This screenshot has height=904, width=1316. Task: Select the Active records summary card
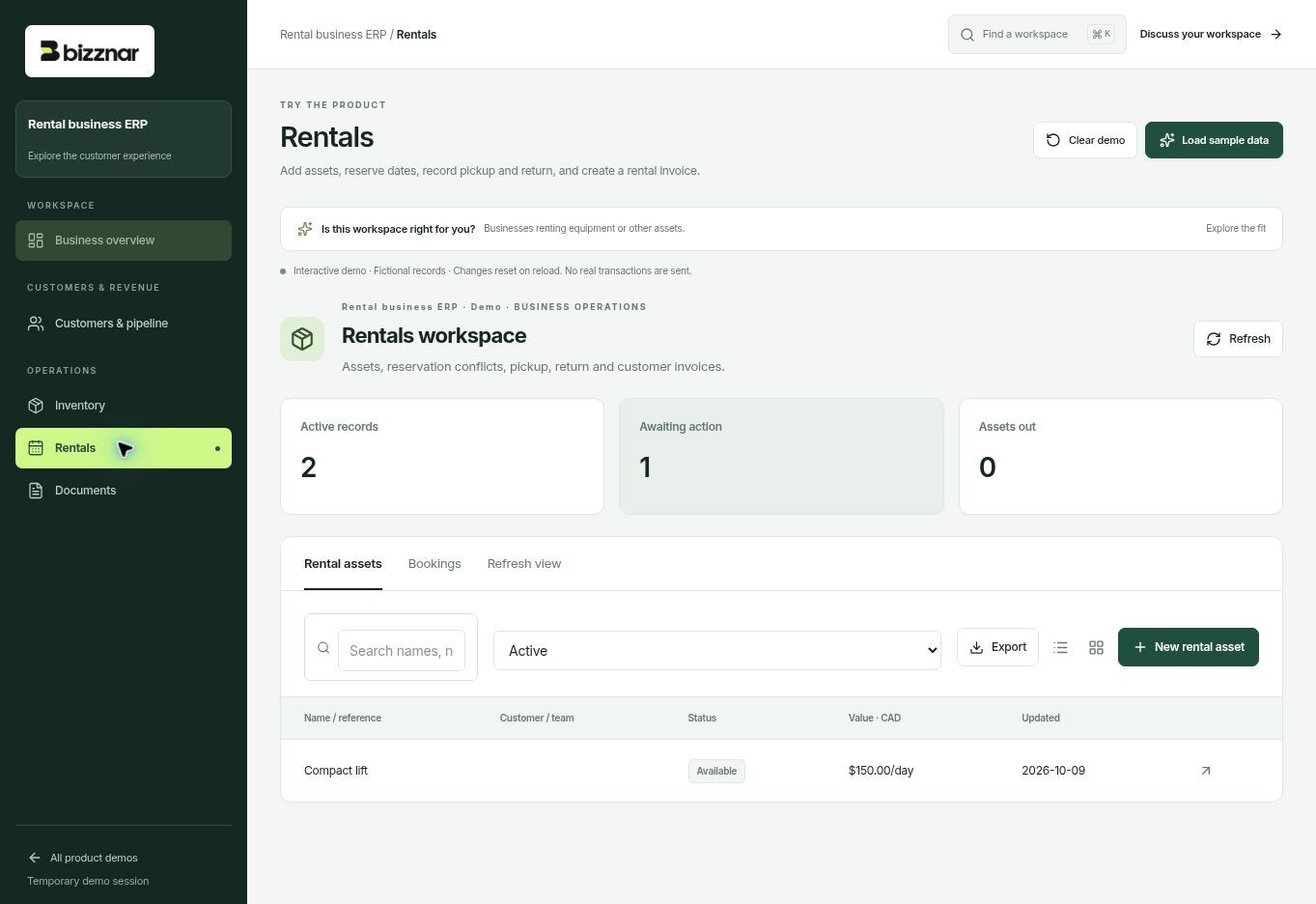pos(442,456)
